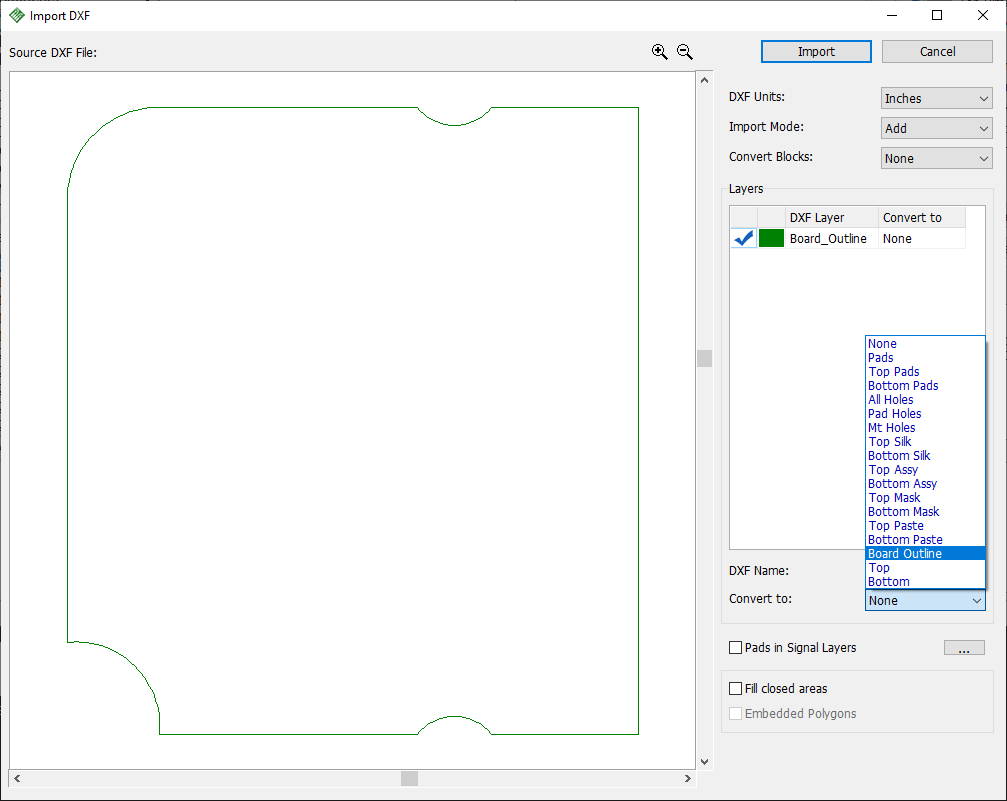1007x801 pixels.
Task: Click the preview horizontal scrollbar thumb
Action: pos(410,779)
